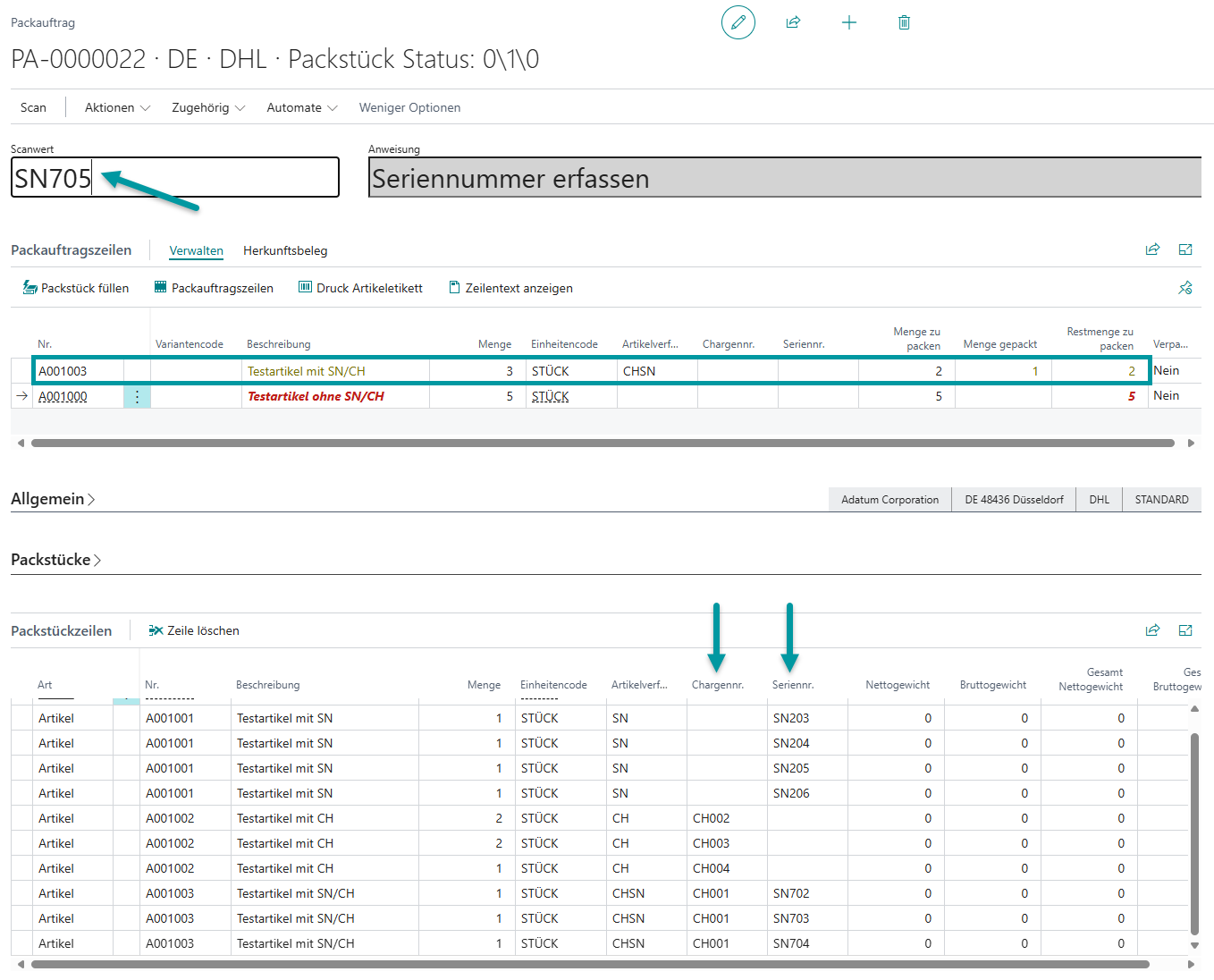This screenshot has width=1214, height=980.
Task: Click the pencil edit icon
Action: pyautogui.click(x=738, y=22)
